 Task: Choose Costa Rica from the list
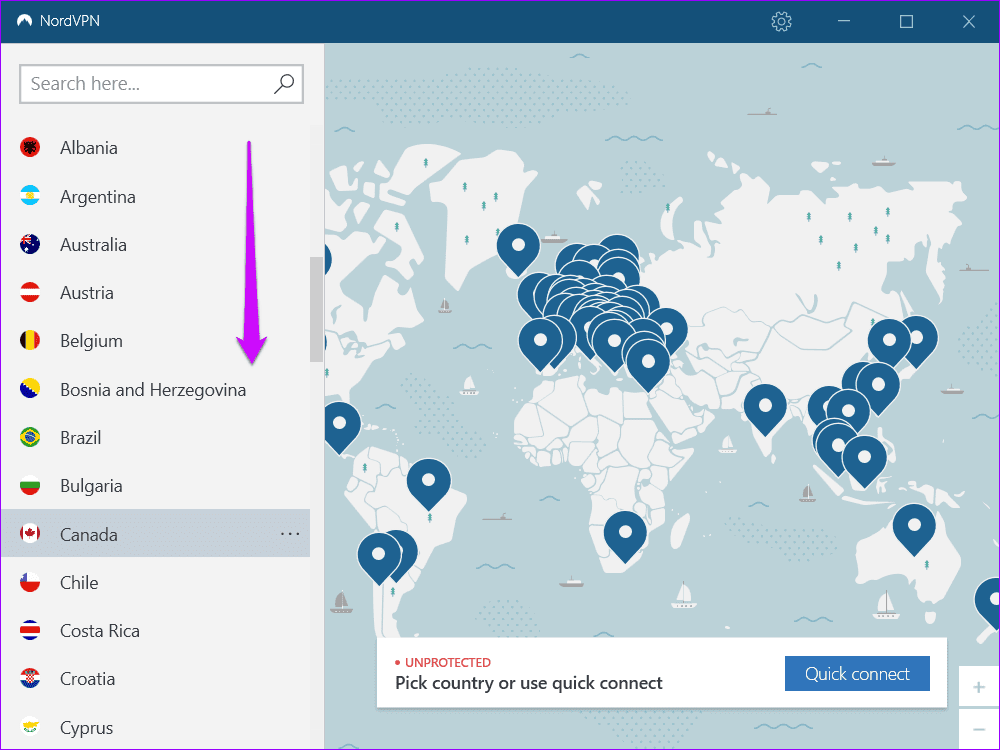pos(155,631)
